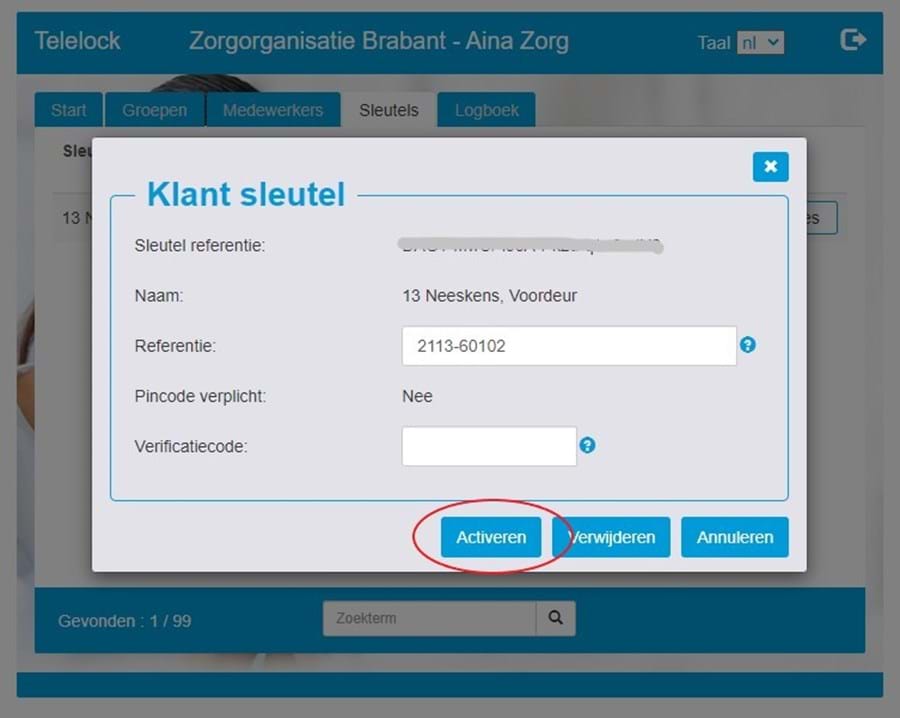Open the Taal language dropdown
This screenshot has width=900, height=718.
tap(763, 42)
